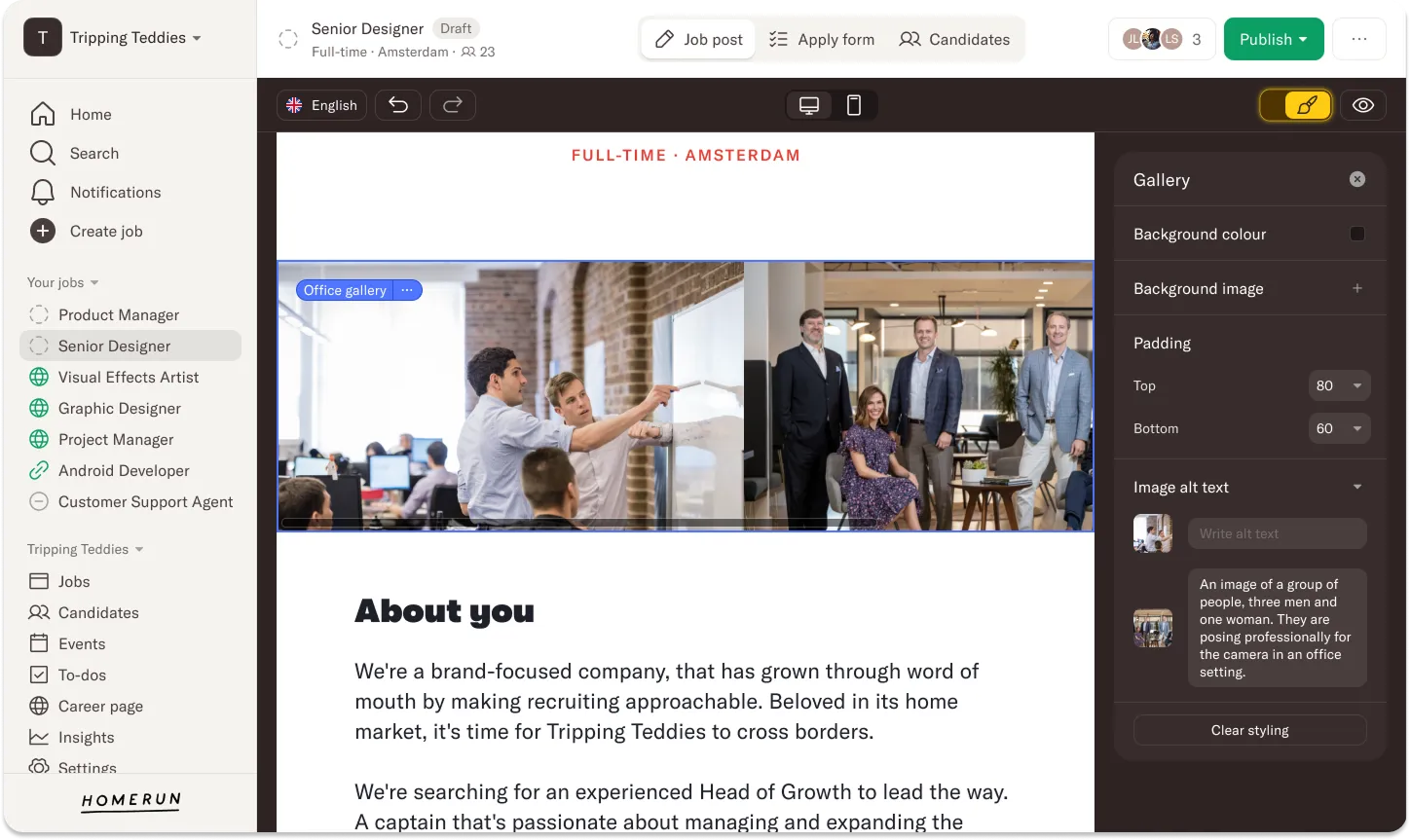Switch to mobile device preview

[x=854, y=105]
